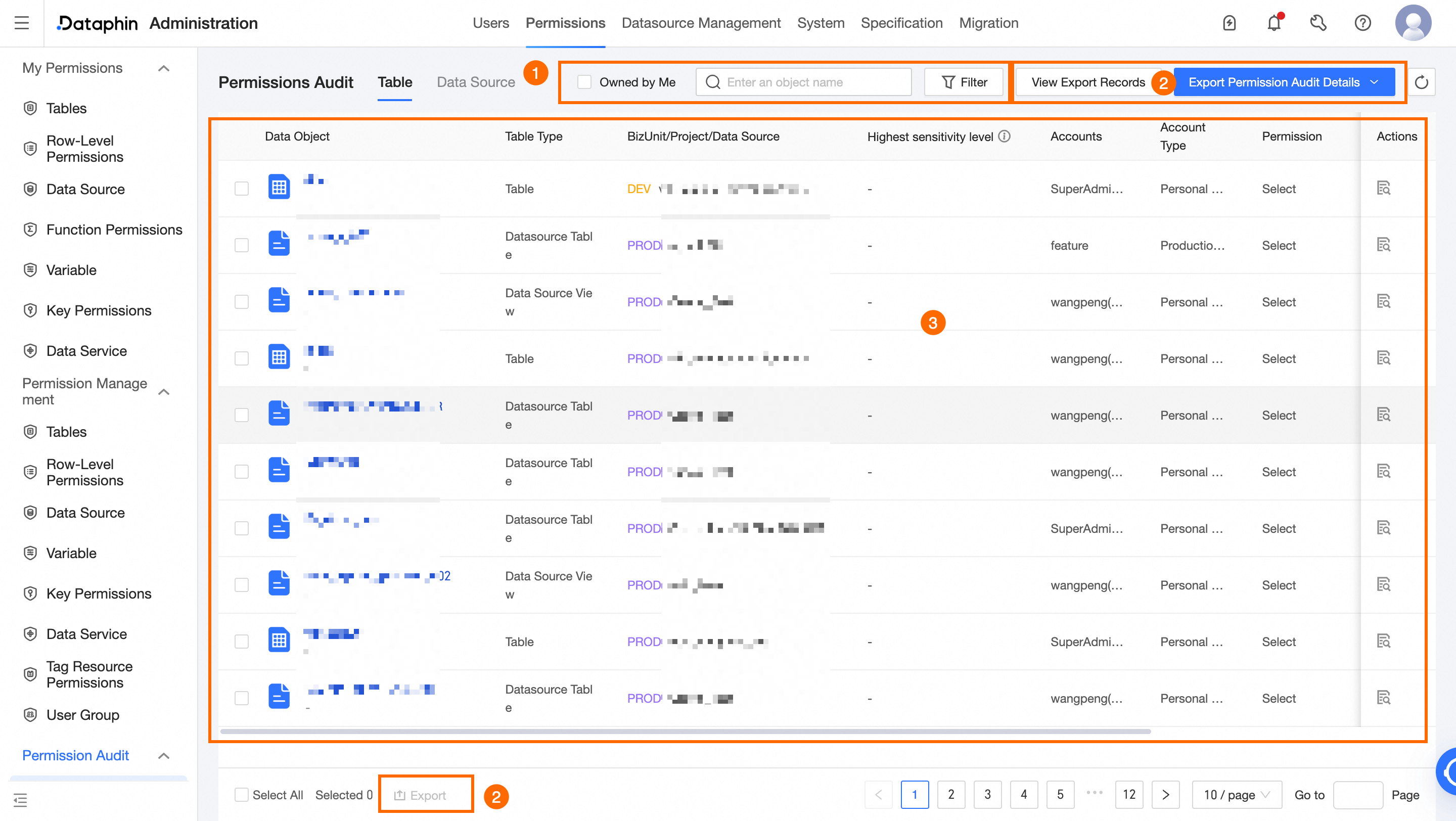Screen dimensions: 1456x821
Task: Collapse the Permission Management section
Action: pos(163,392)
